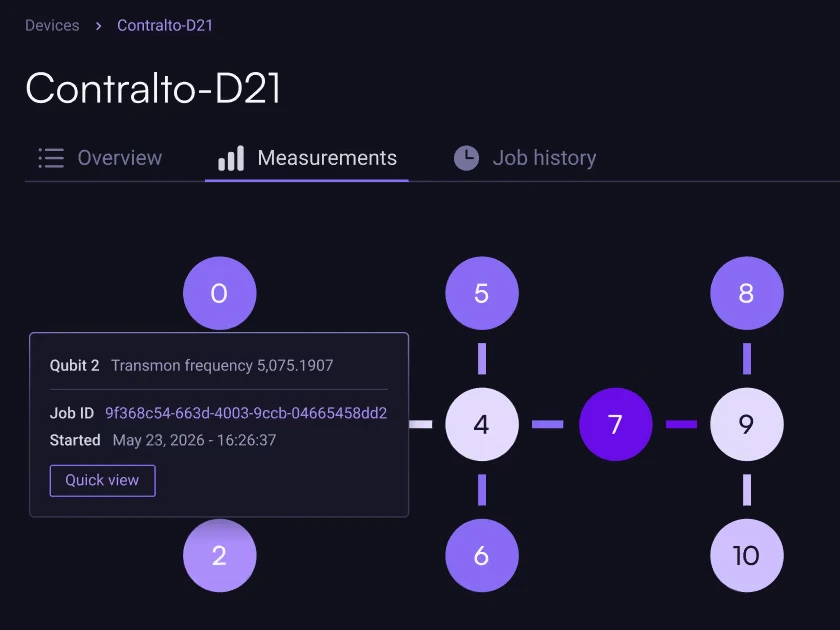Click the Contralto-D21 page title

coord(153,88)
